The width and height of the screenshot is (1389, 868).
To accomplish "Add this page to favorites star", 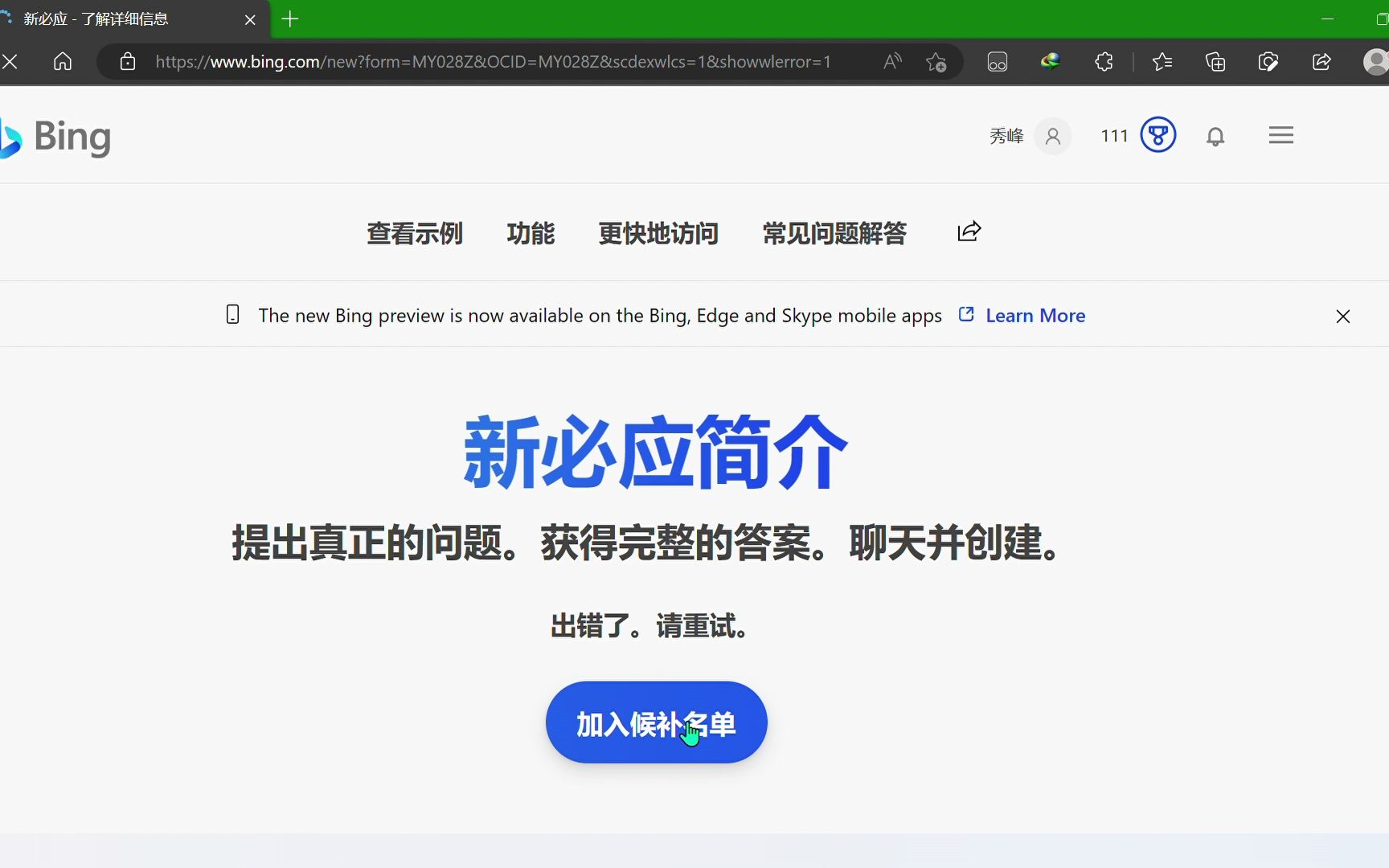I will tap(936, 62).
